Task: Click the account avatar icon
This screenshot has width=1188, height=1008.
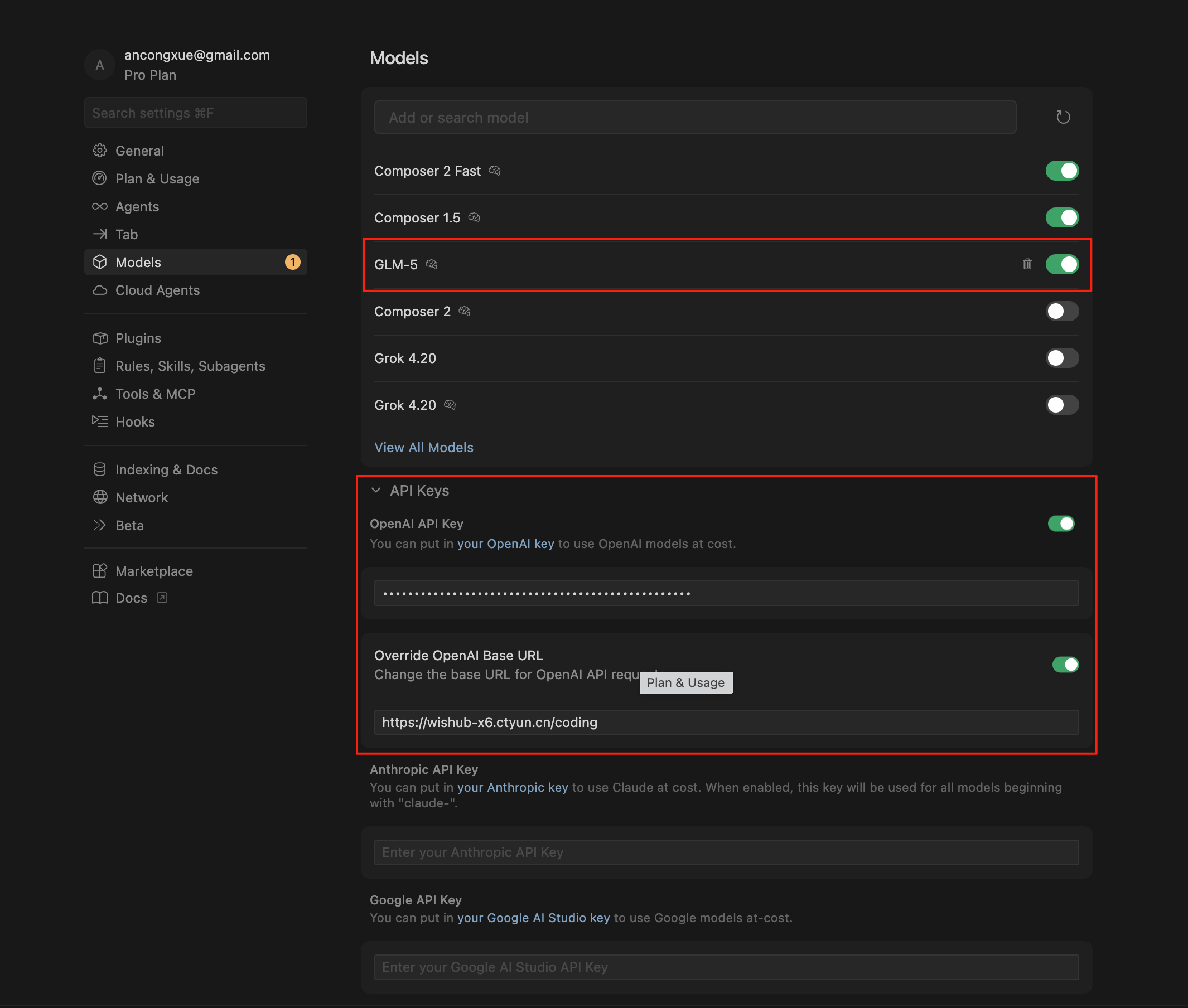Action: click(100, 65)
